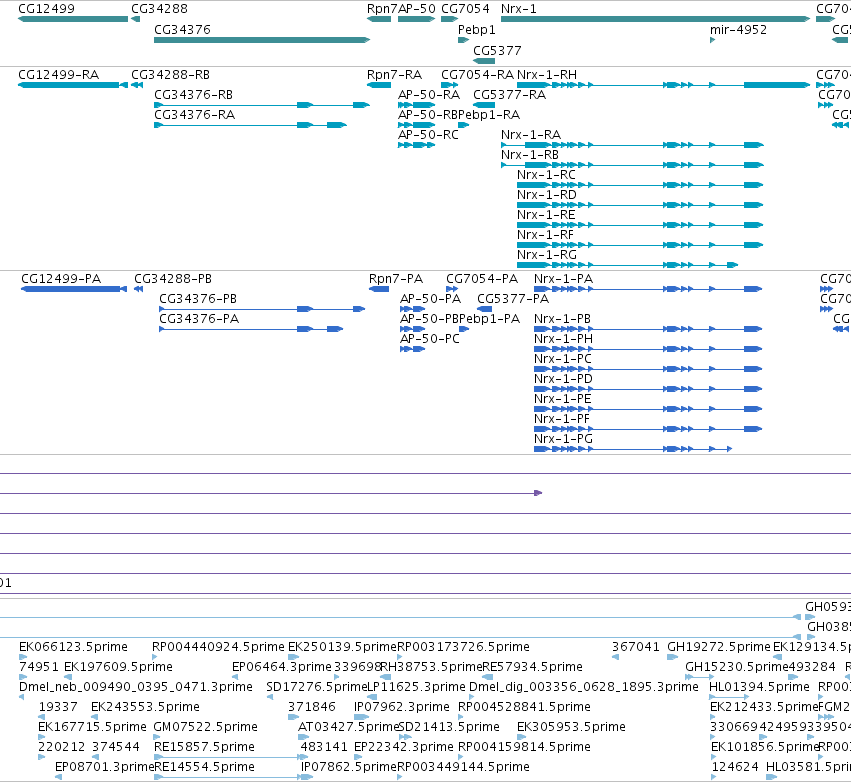Click the EK305953.5prime EST label

click(x=571, y=727)
